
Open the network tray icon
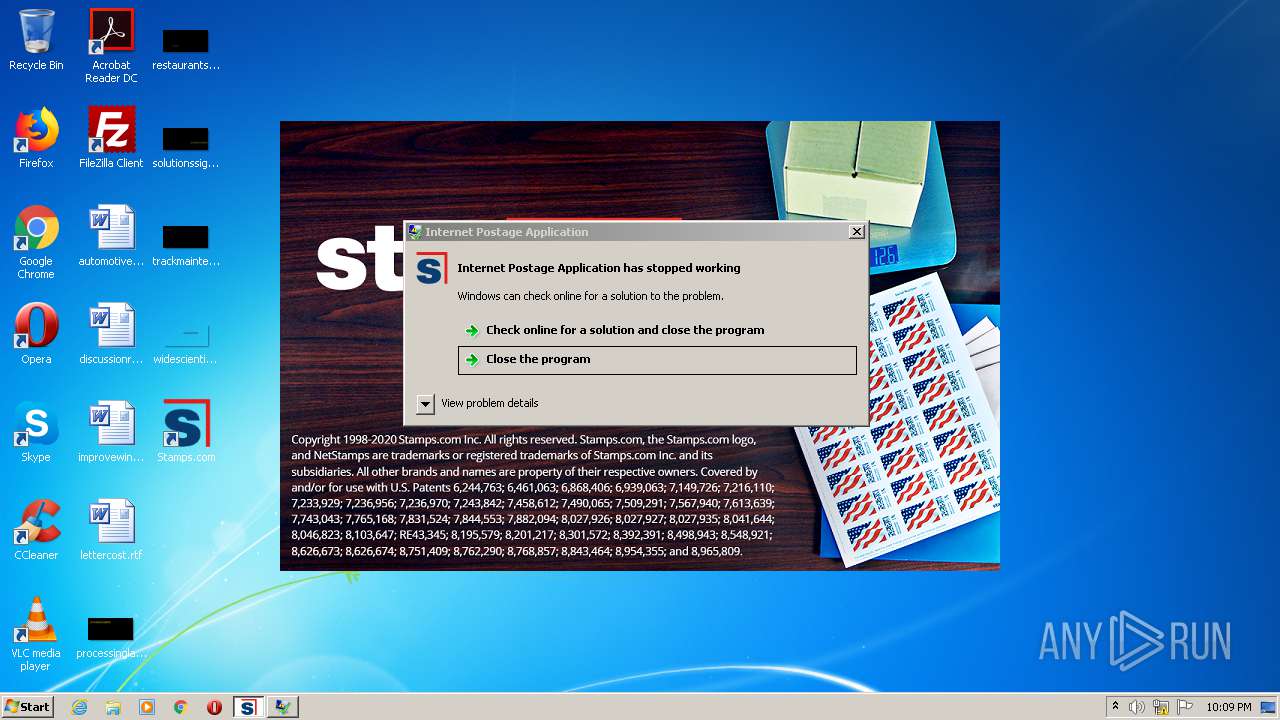(1161, 707)
